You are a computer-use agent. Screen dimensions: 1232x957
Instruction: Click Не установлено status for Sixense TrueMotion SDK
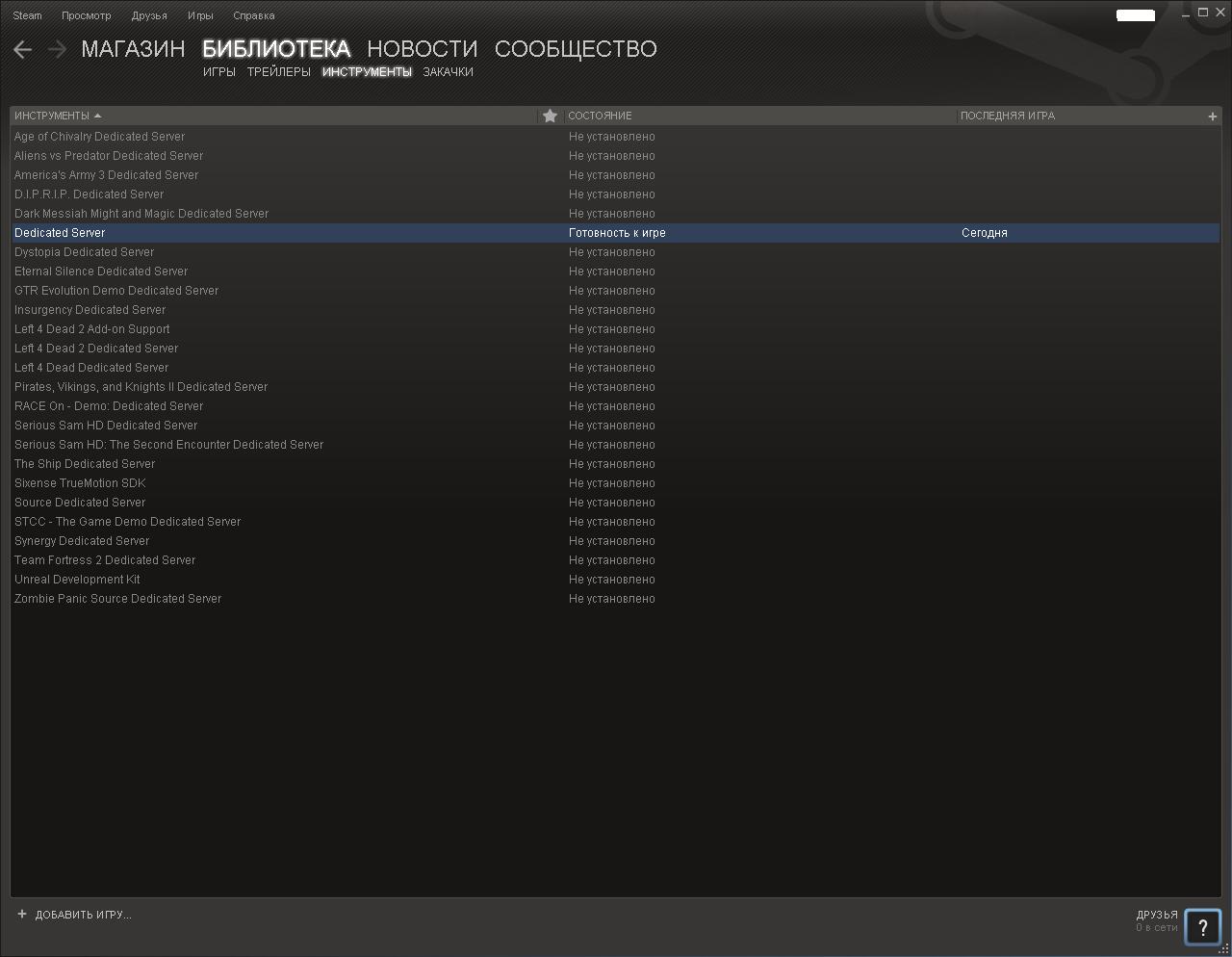click(x=612, y=483)
